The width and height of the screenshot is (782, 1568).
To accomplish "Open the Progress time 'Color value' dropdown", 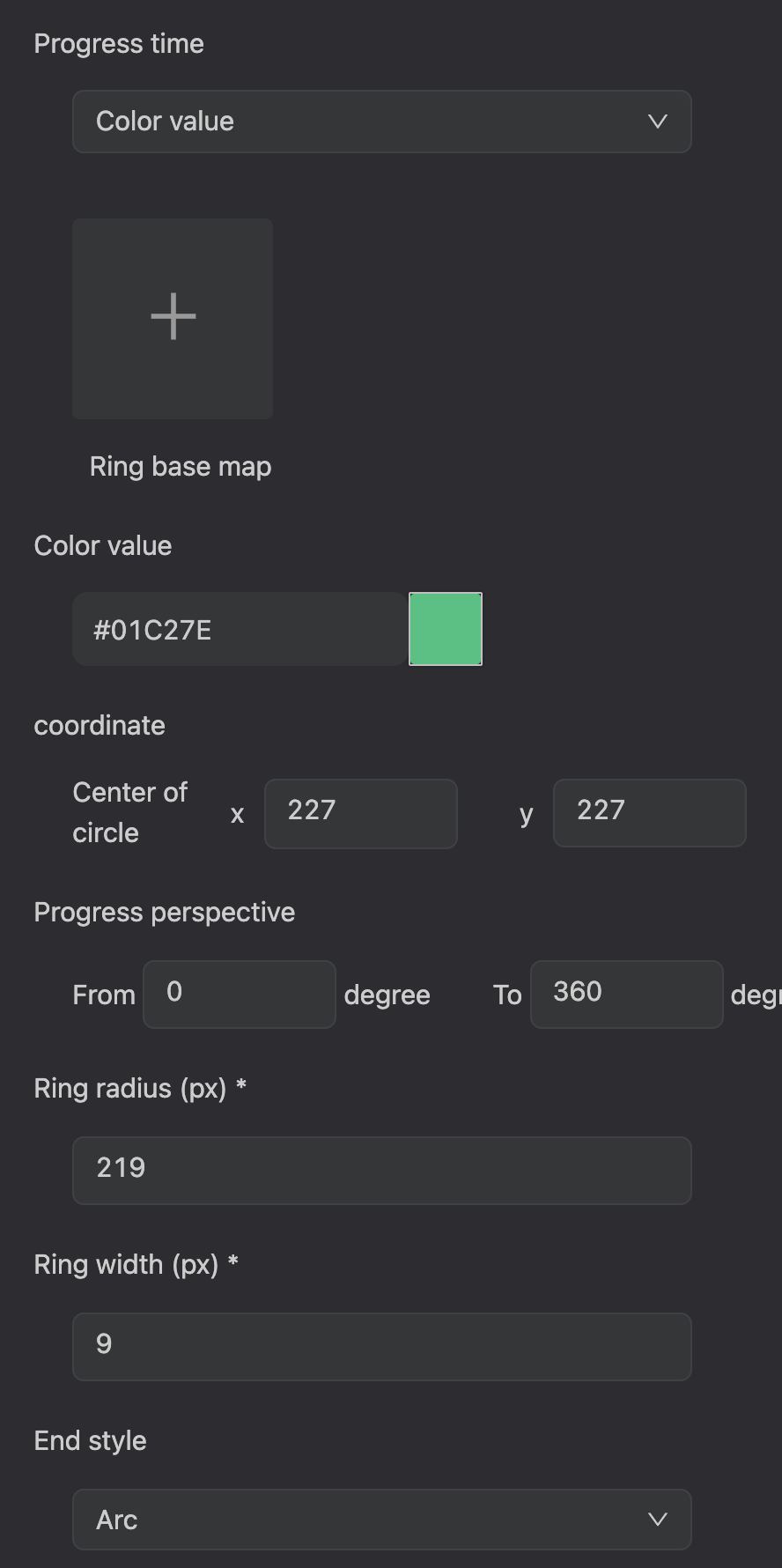I will click(x=381, y=122).
